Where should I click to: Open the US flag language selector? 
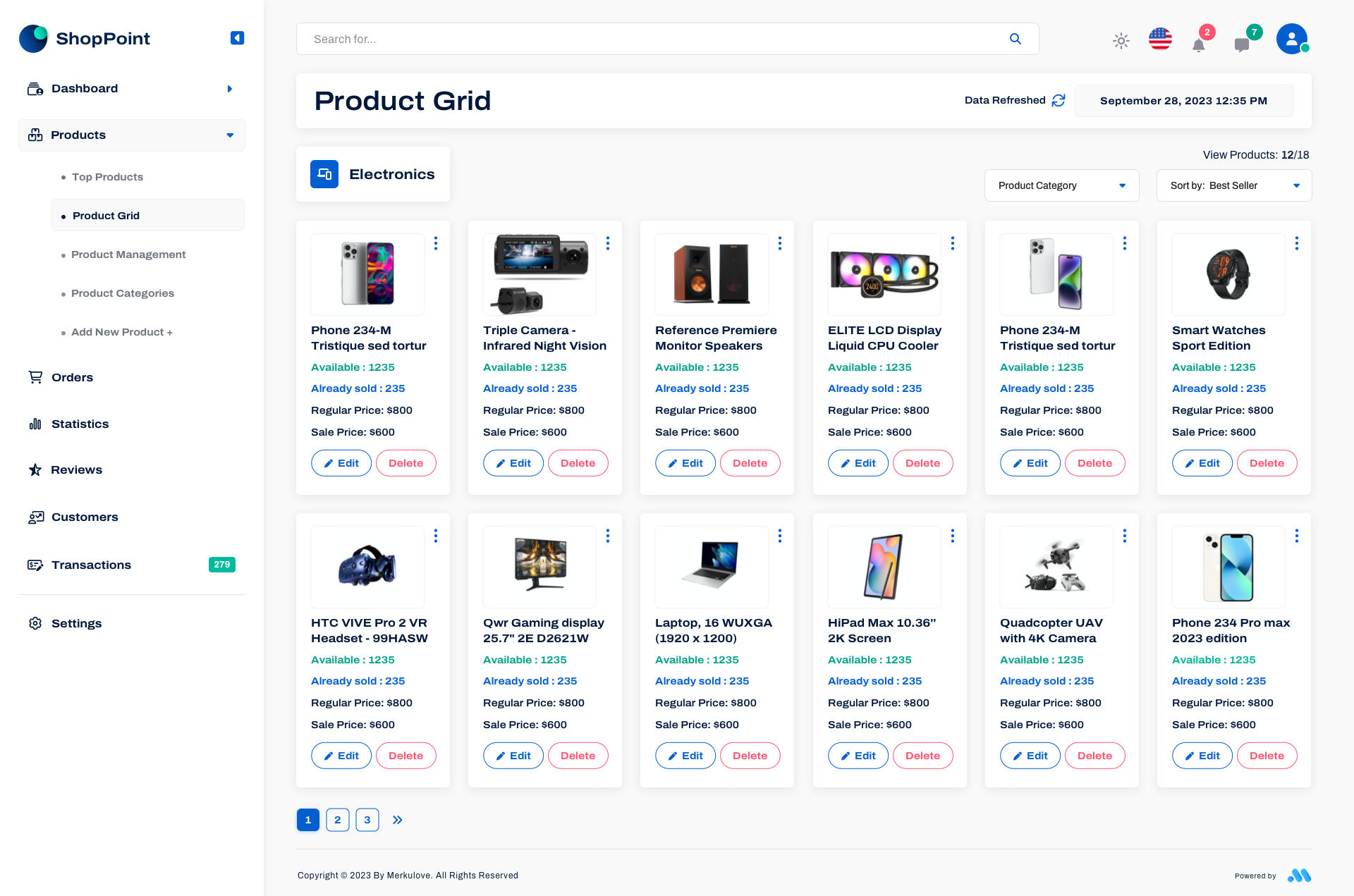click(x=1160, y=39)
